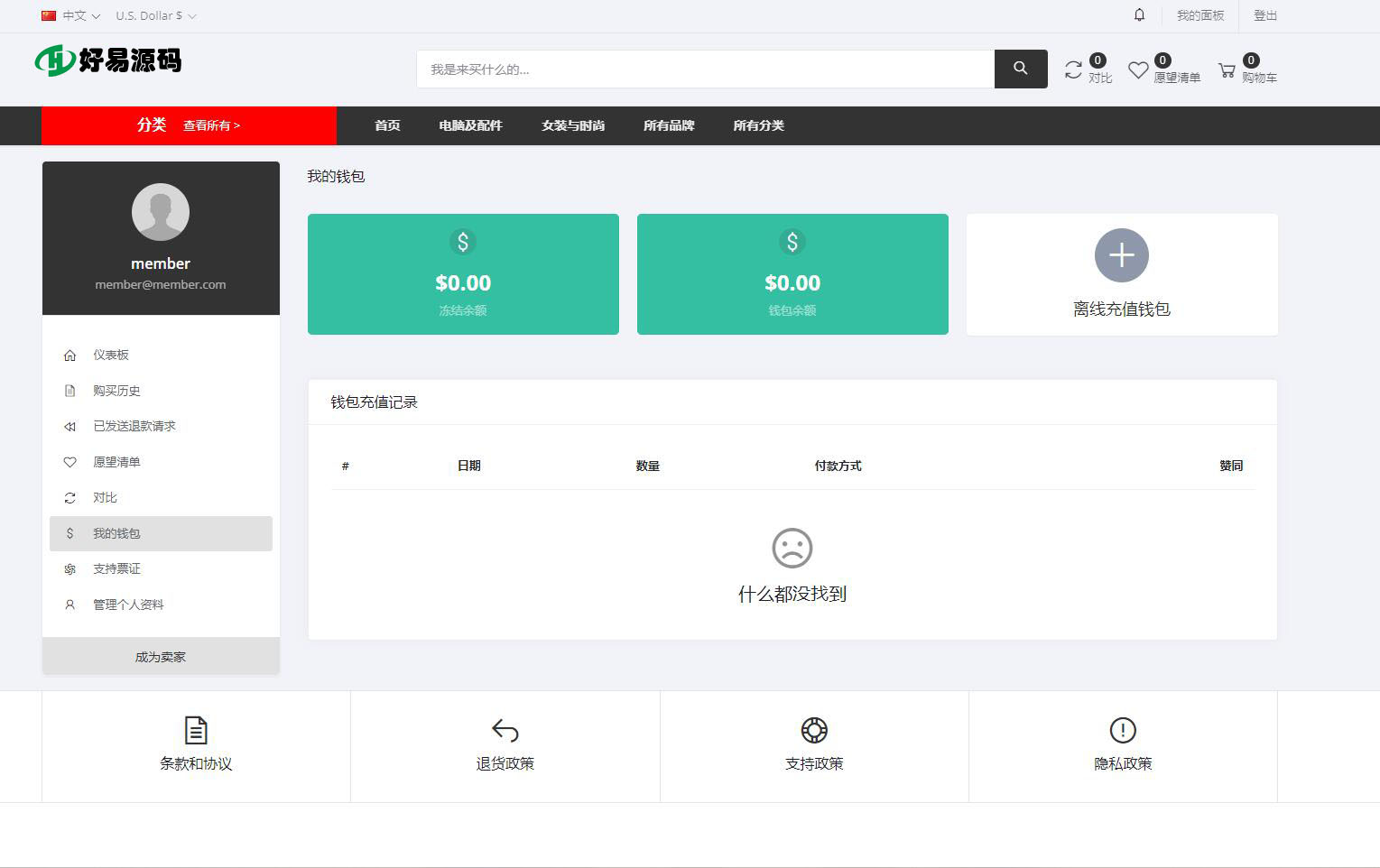
Task: Click the 离线充值钱包 label
Action: pos(1122,309)
